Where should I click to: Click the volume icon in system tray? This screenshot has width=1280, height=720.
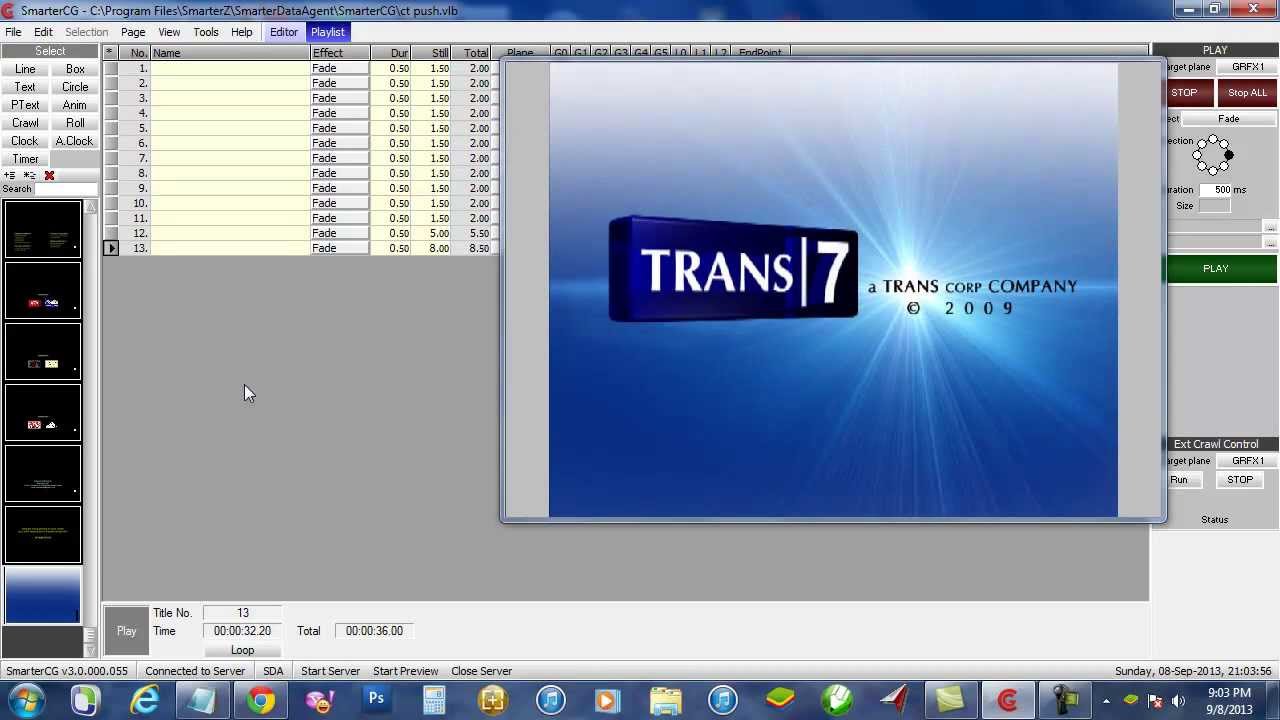tap(1178, 700)
